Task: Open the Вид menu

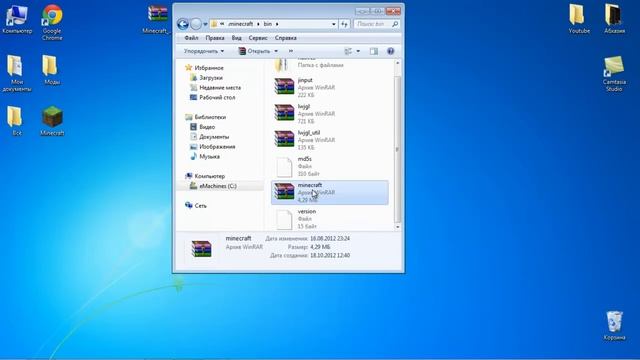Action: (x=236, y=38)
